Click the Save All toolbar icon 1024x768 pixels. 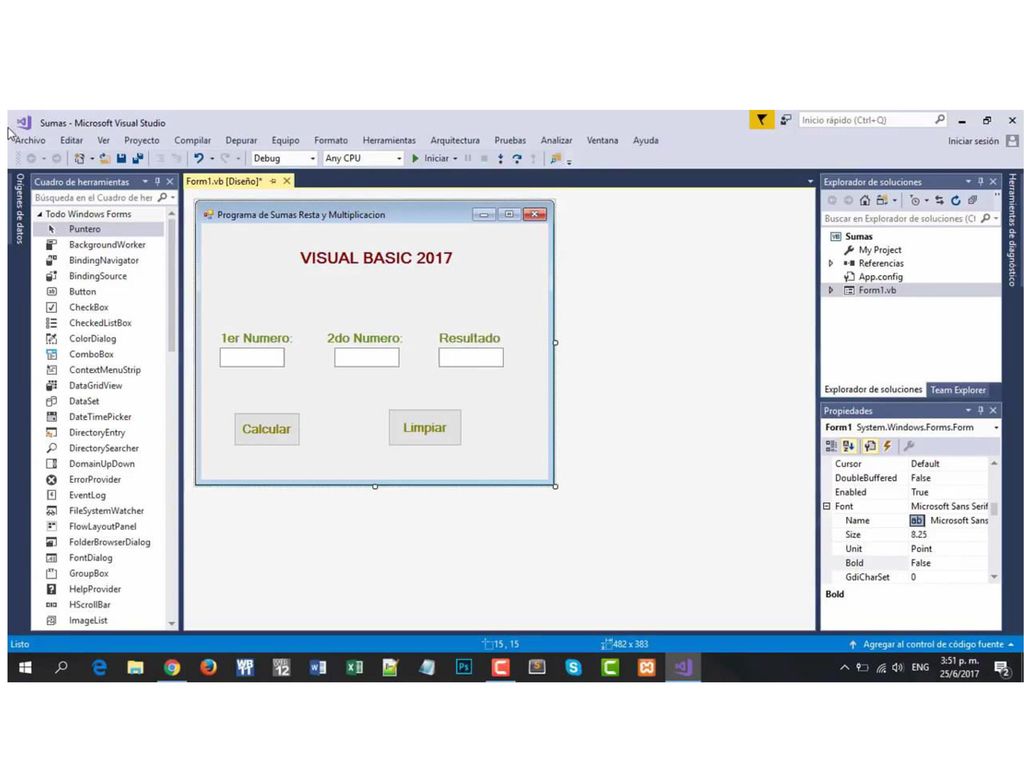click(x=138, y=158)
